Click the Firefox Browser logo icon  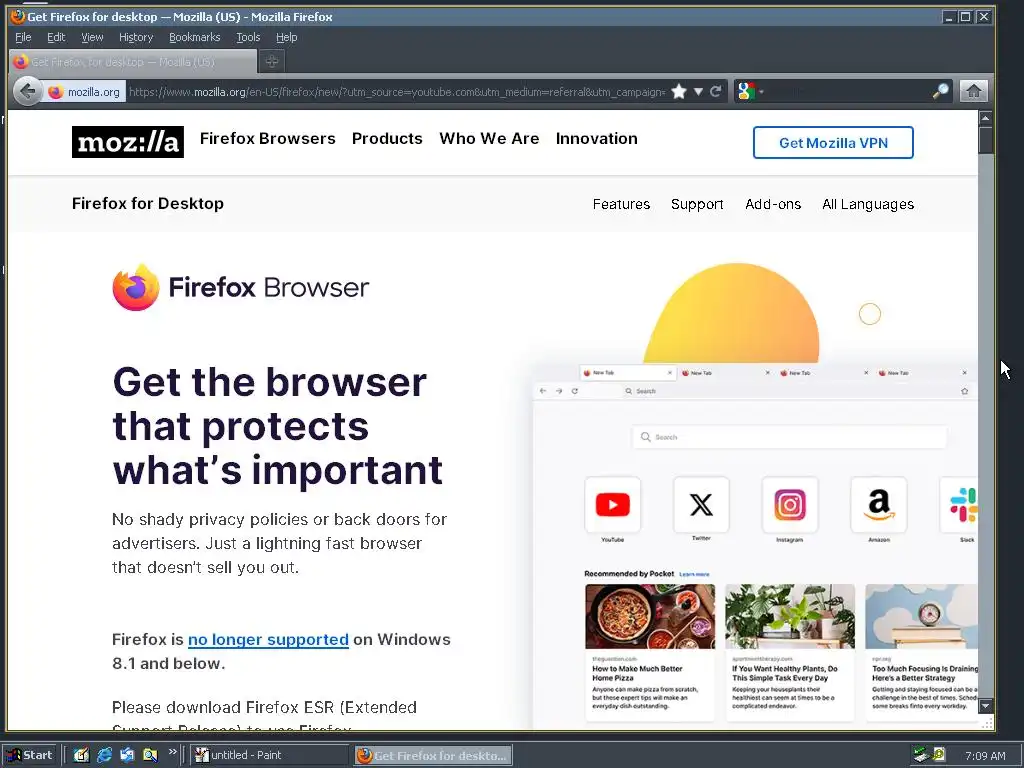coord(136,287)
